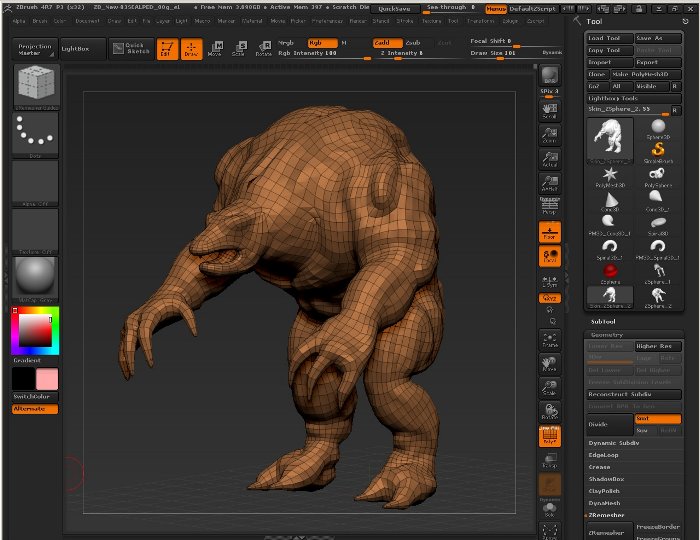Screen dimensions: 700x540
Task: Click the color picker square
Action: tap(35, 328)
